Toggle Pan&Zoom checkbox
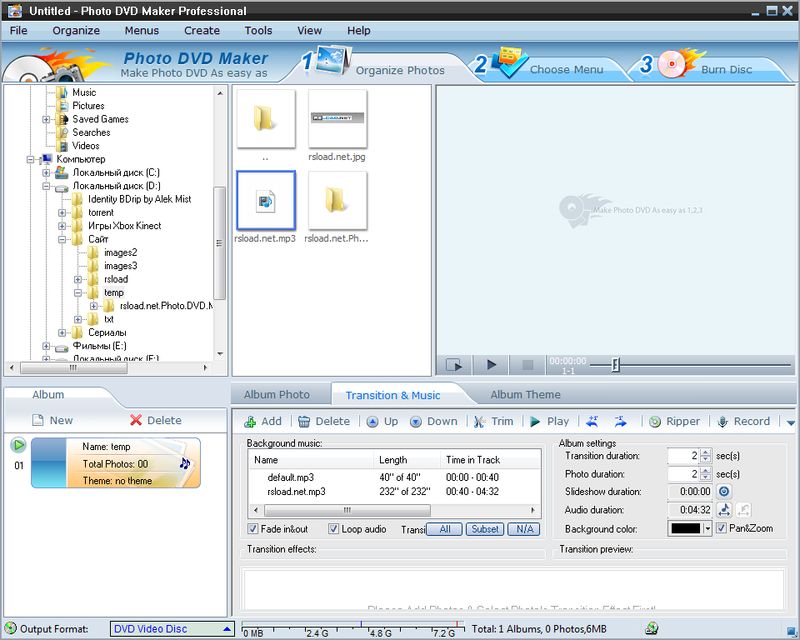This screenshot has height=640, width=800. (721, 528)
